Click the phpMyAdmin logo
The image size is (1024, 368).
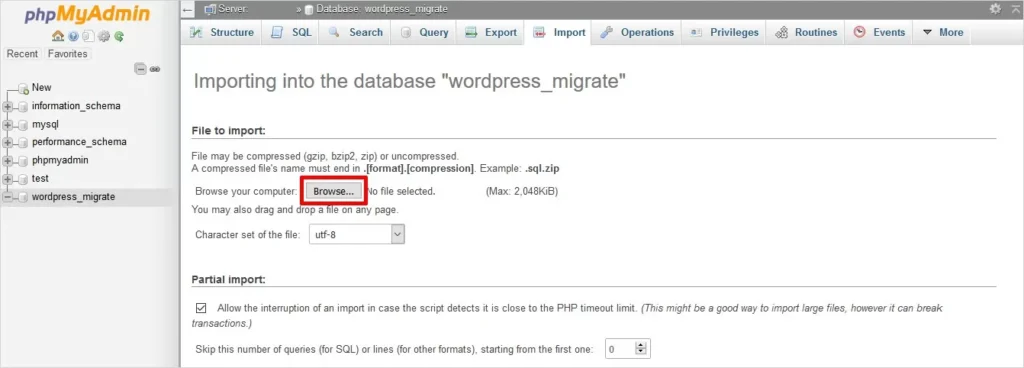click(x=88, y=15)
